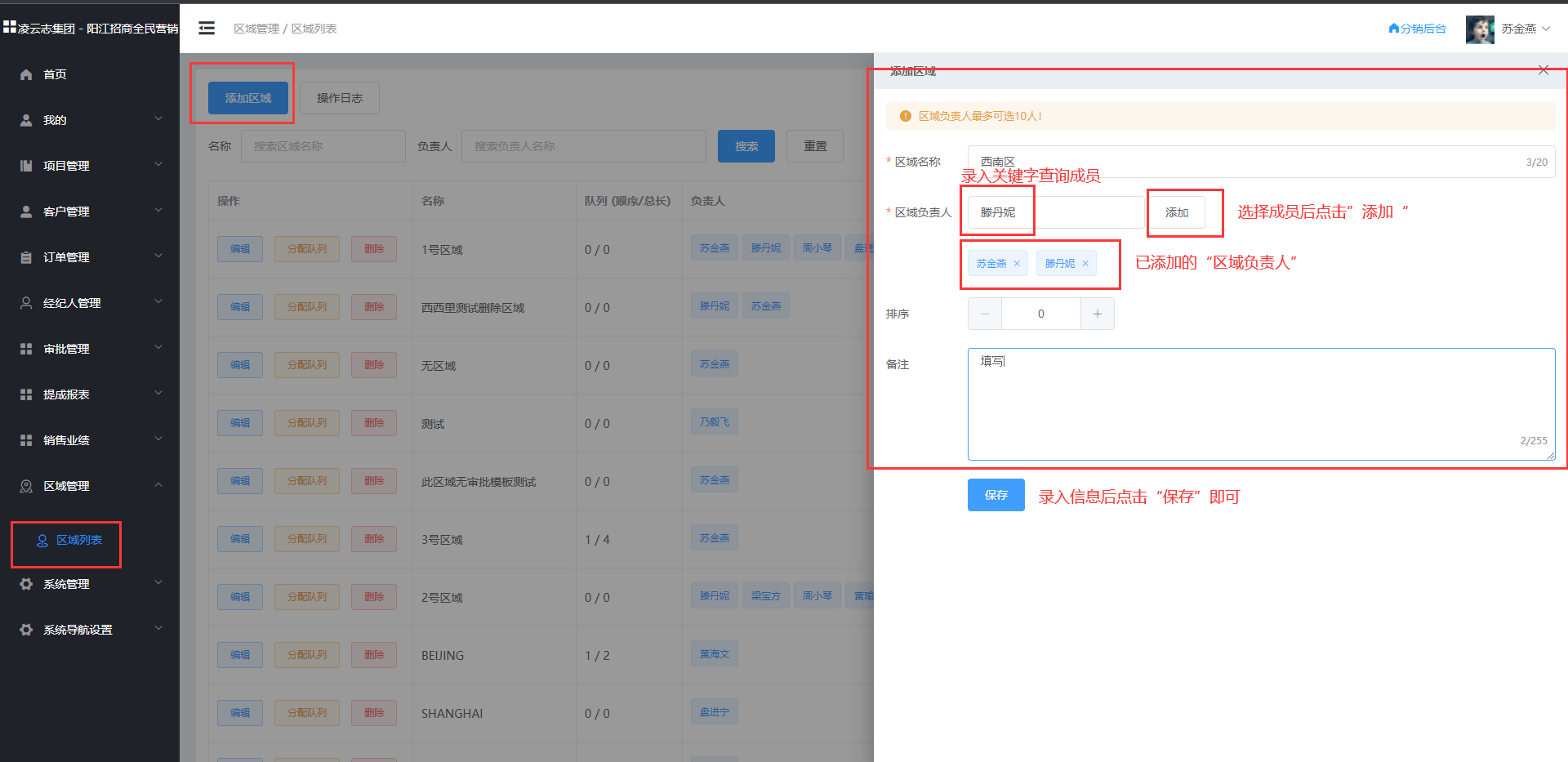Click the 客户管理 sidebar icon
The image size is (1568, 762).
pyautogui.click(x=26, y=212)
